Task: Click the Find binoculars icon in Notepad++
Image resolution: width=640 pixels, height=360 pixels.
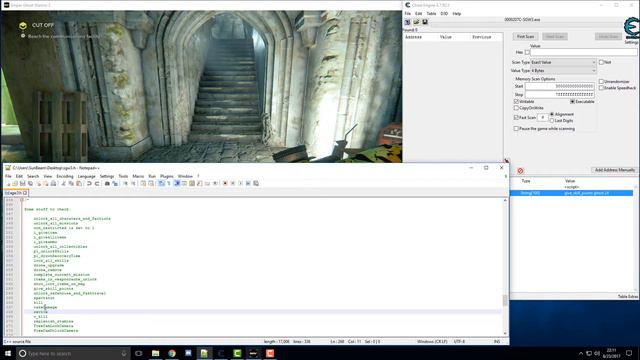Action: (x=107, y=184)
